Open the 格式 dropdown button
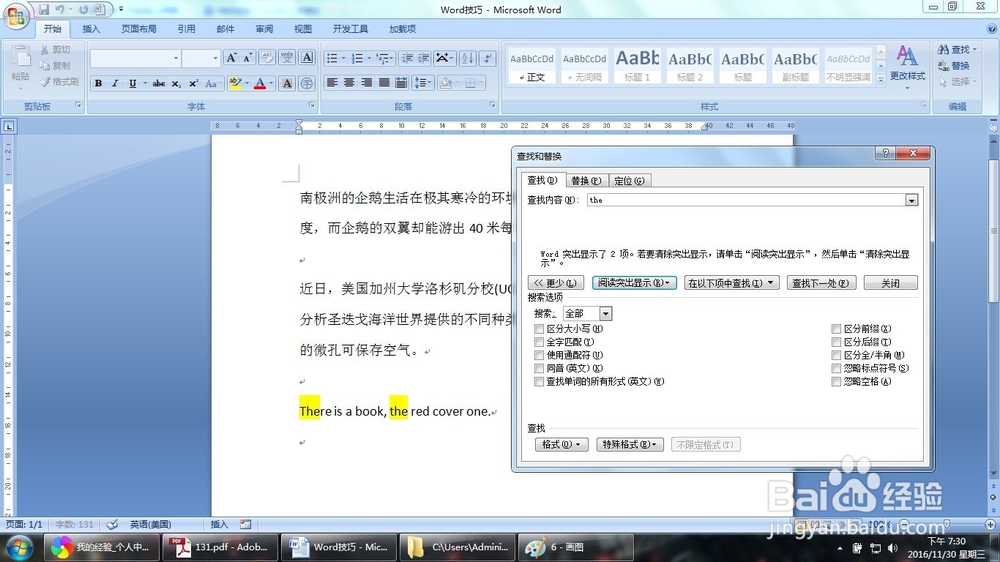 [561, 445]
